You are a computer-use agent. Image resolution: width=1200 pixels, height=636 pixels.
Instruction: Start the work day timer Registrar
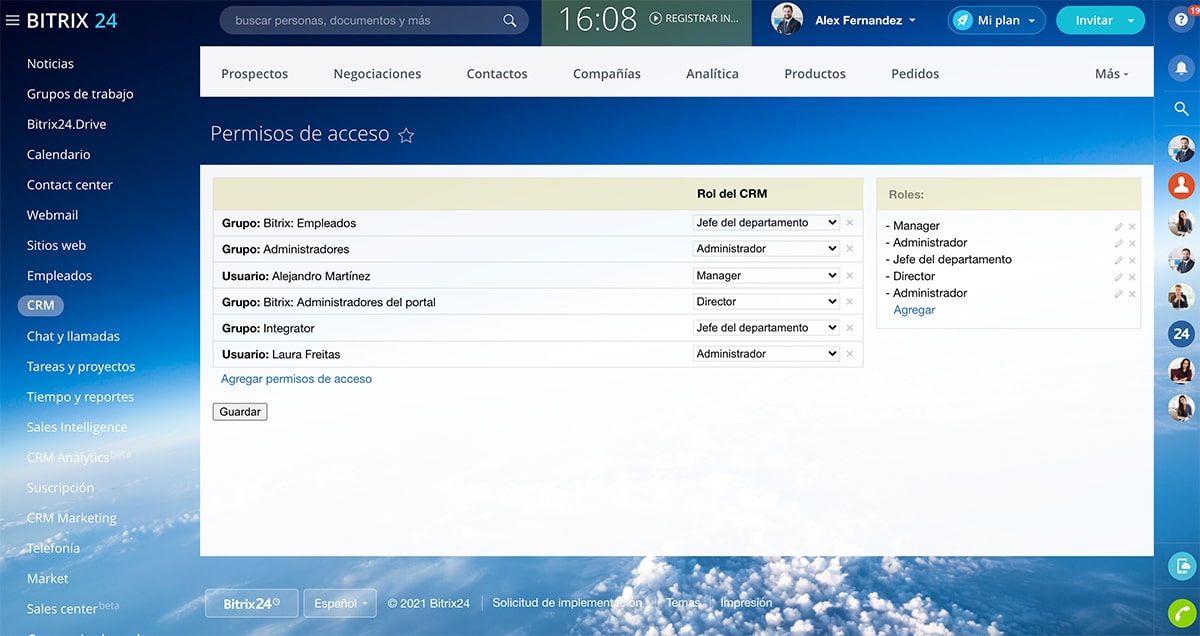693,19
